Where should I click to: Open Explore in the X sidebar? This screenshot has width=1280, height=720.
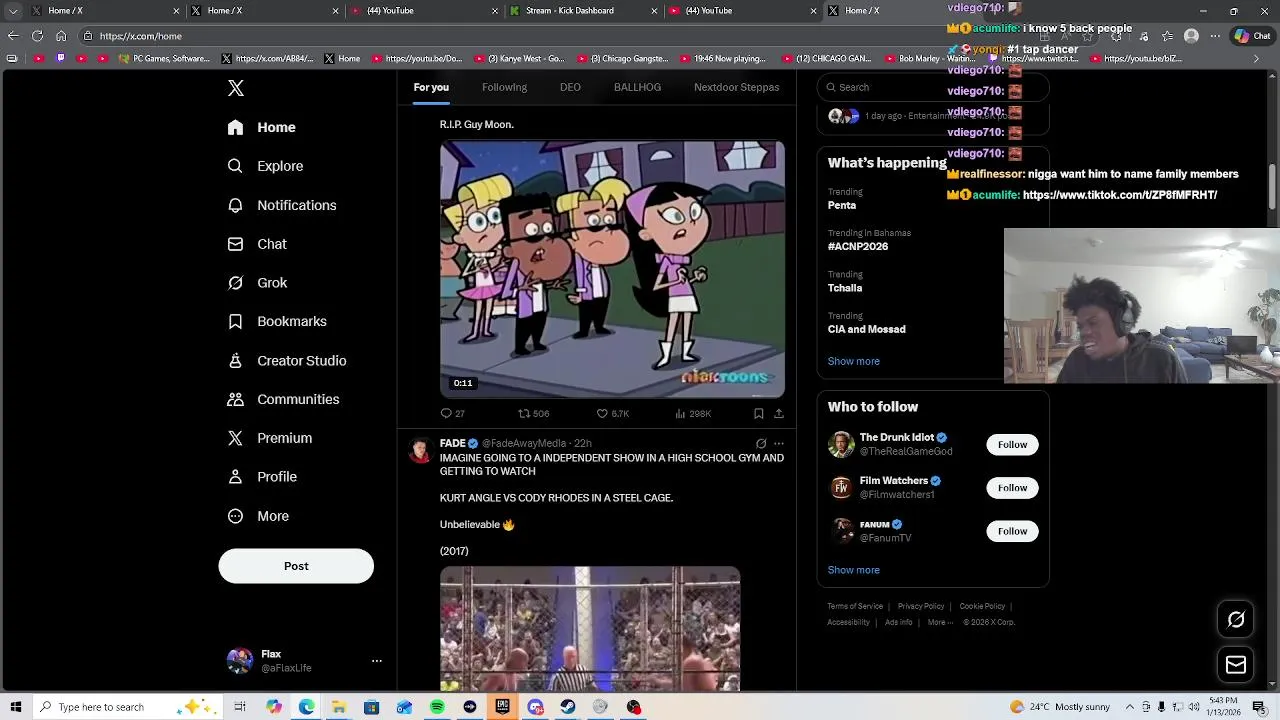tap(265, 166)
